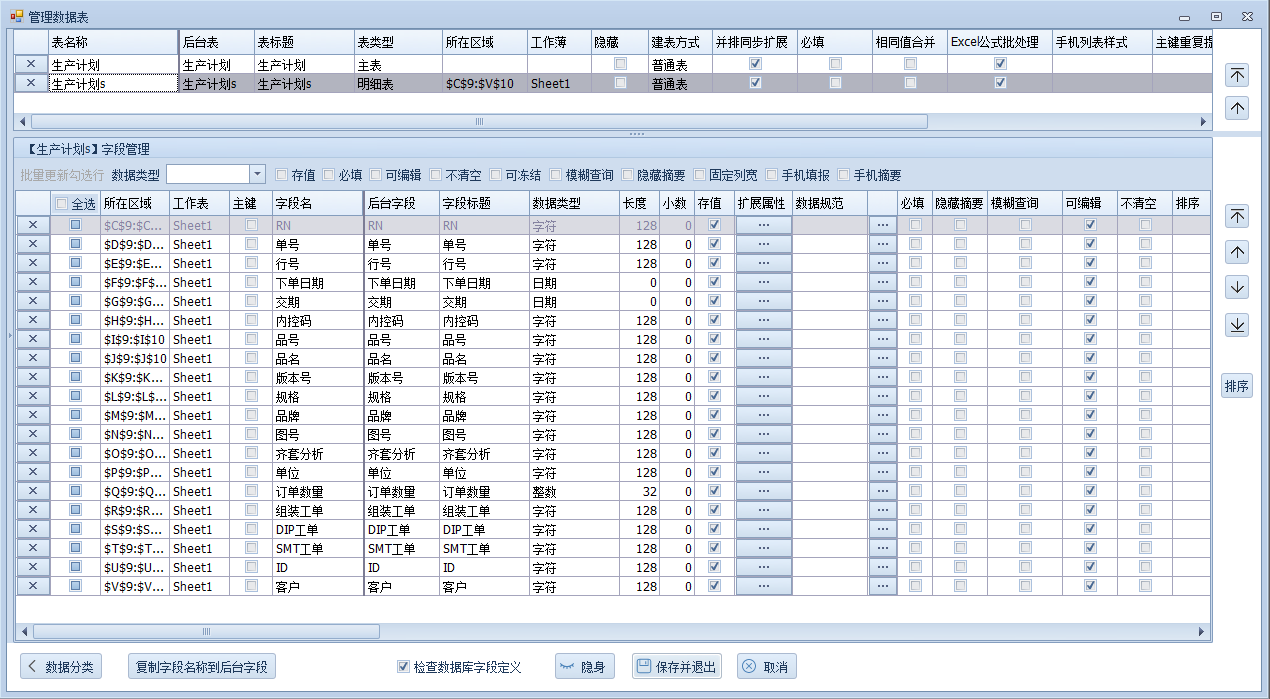Delete the 单号 field row with X
1270x699 pixels.
click(x=32, y=244)
